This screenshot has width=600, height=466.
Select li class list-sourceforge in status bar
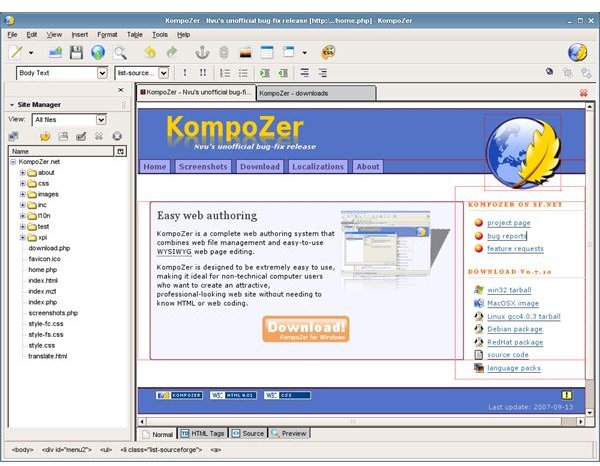[x=161, y=450]
